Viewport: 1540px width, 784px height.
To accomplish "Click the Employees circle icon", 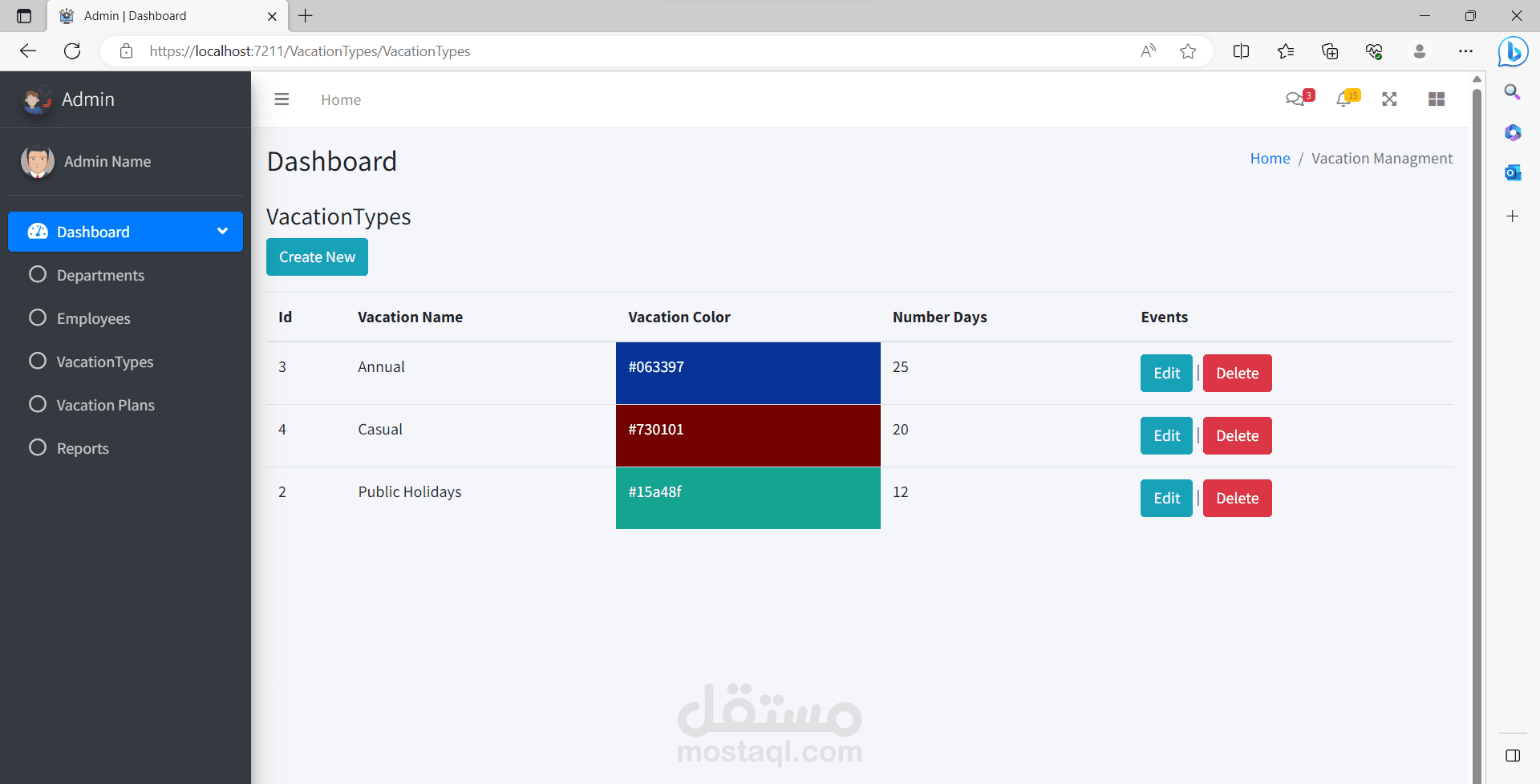I will (38, 317).
